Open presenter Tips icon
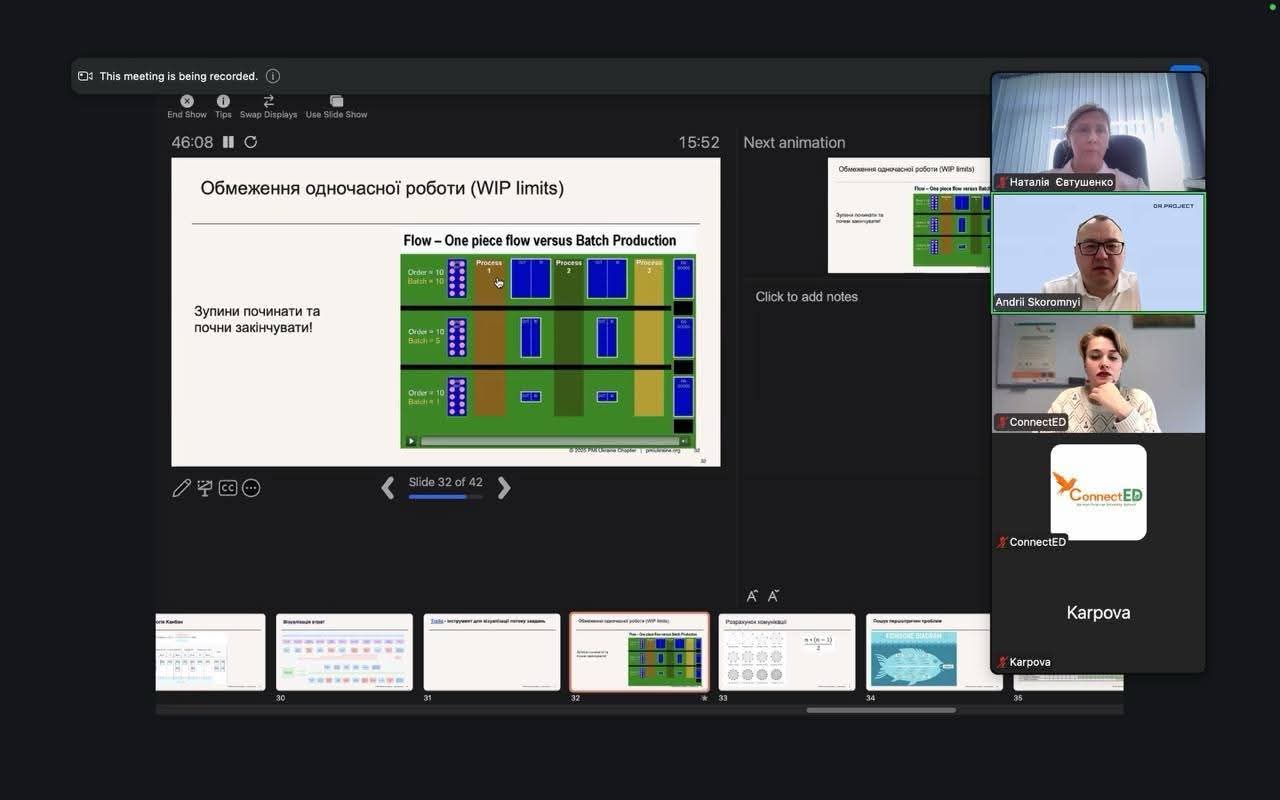The image size is (1280, 800). (x=223, y=101)
